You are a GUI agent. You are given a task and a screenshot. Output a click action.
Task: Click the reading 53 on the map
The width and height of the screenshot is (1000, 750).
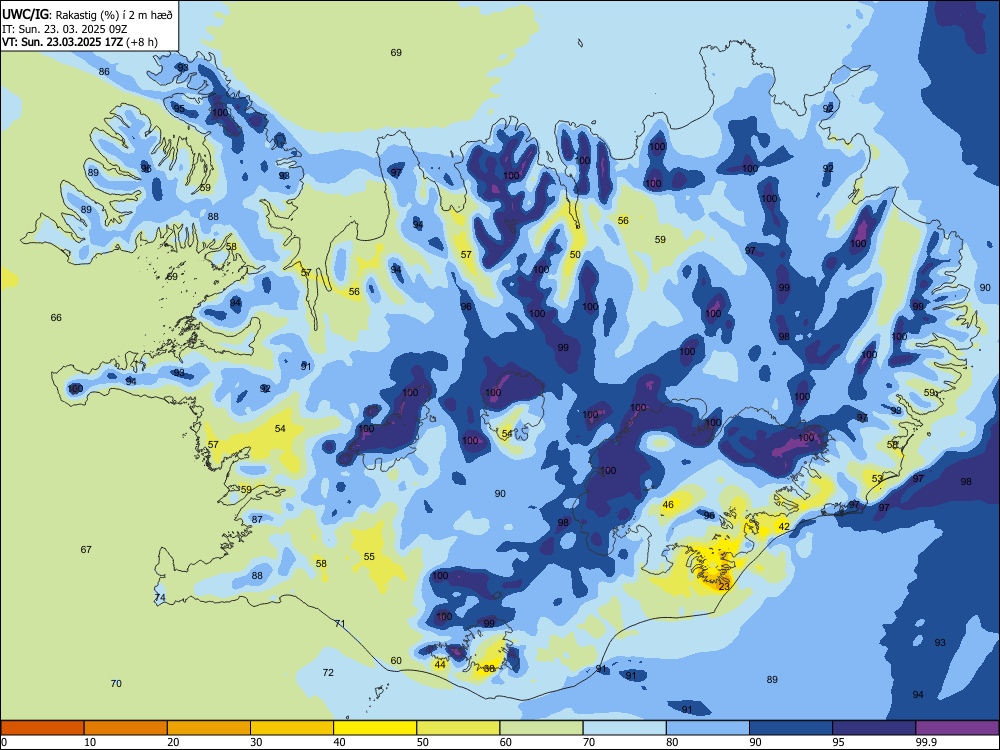click(878, 478)
